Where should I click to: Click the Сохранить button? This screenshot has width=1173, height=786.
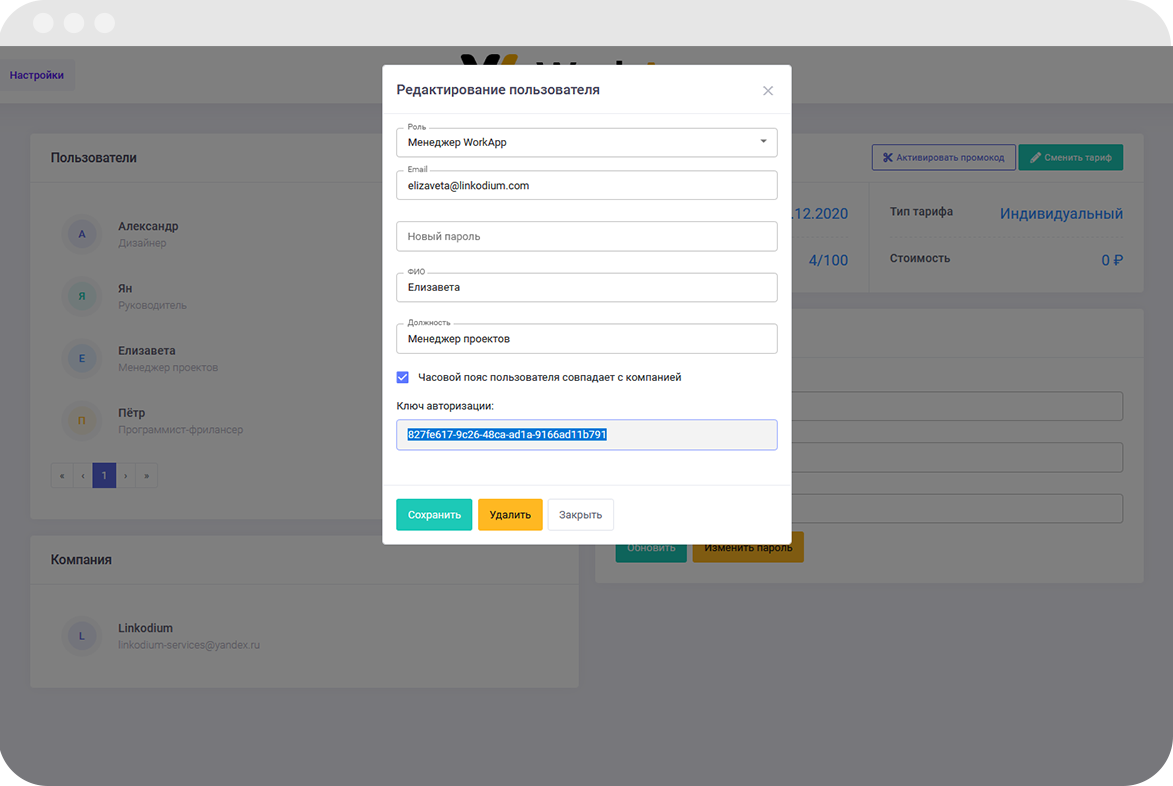click(434, 515)
